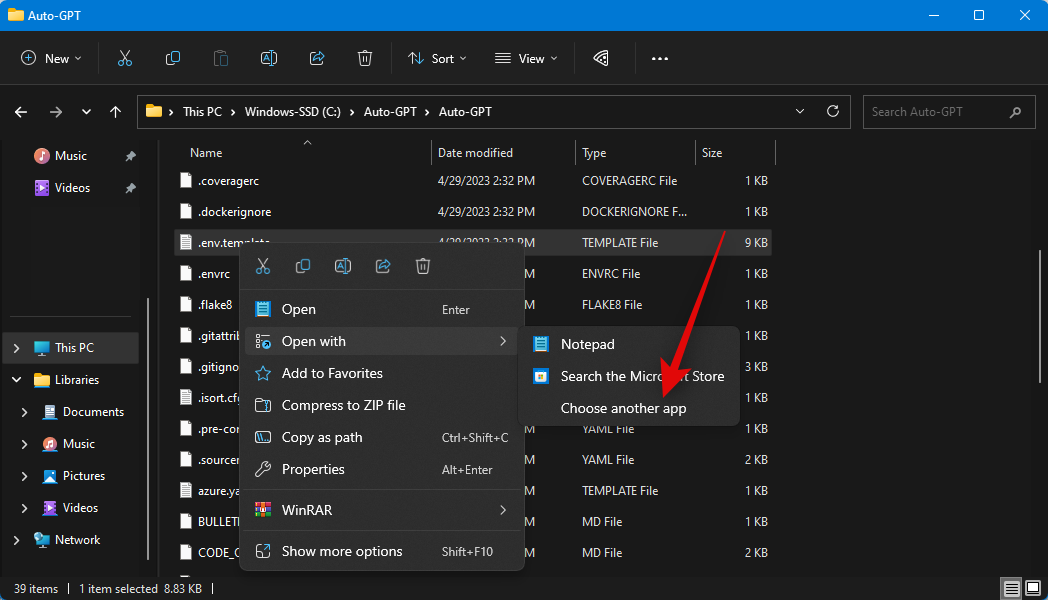Screen dimensions: 1048x600
Task: Open the Sort dropdown
Action: tap(437, 58)
